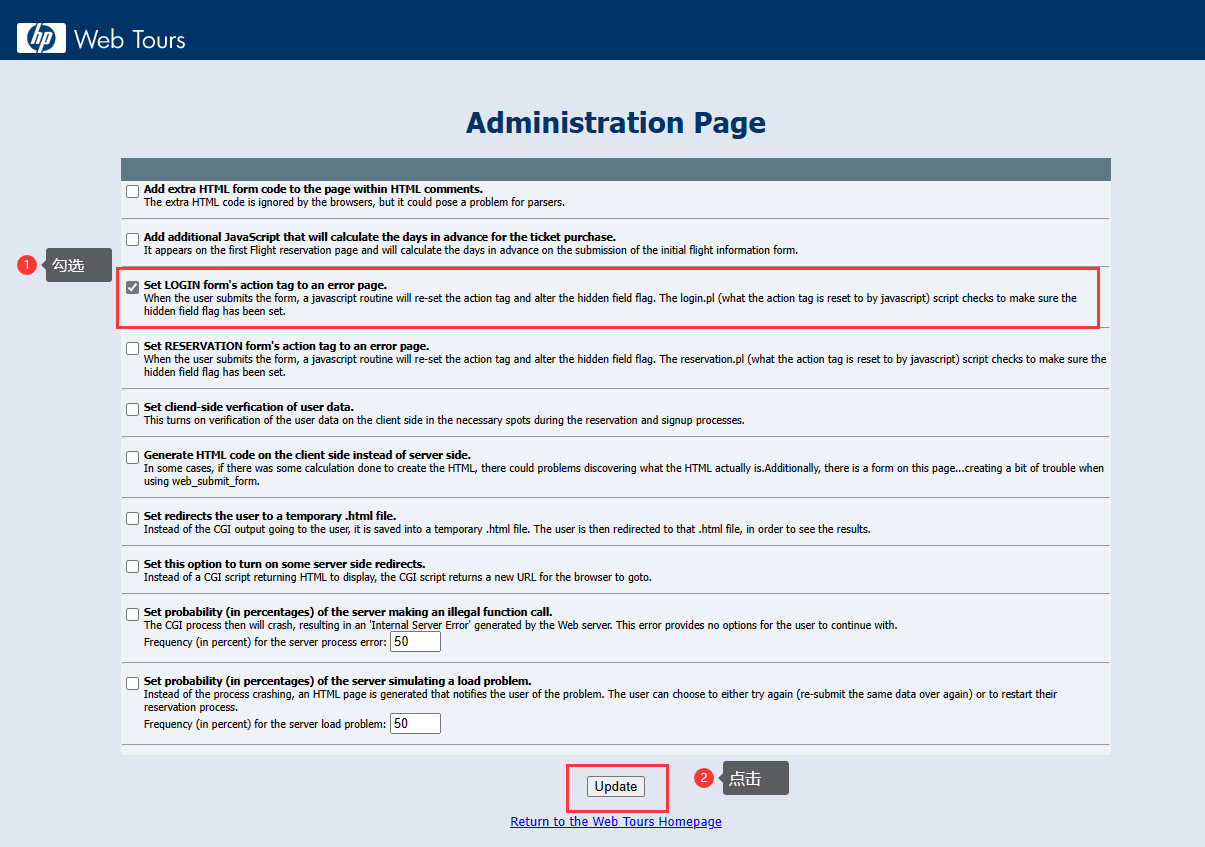Screen dimensions: 1205x847
Task: Click 'Set redirects the user to a temporary' text
Action: pos(270,516)
